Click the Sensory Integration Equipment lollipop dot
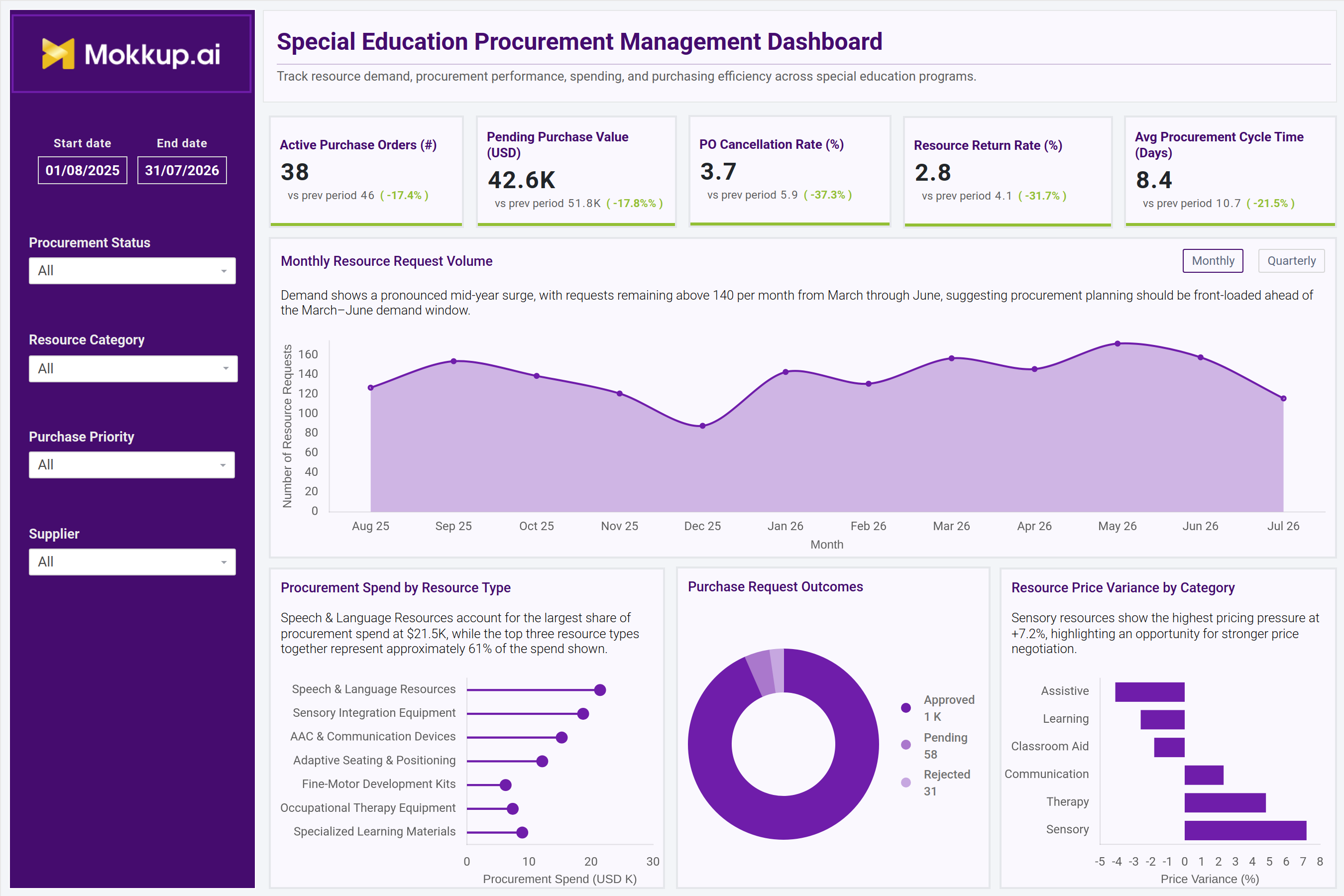 (583, 714)
